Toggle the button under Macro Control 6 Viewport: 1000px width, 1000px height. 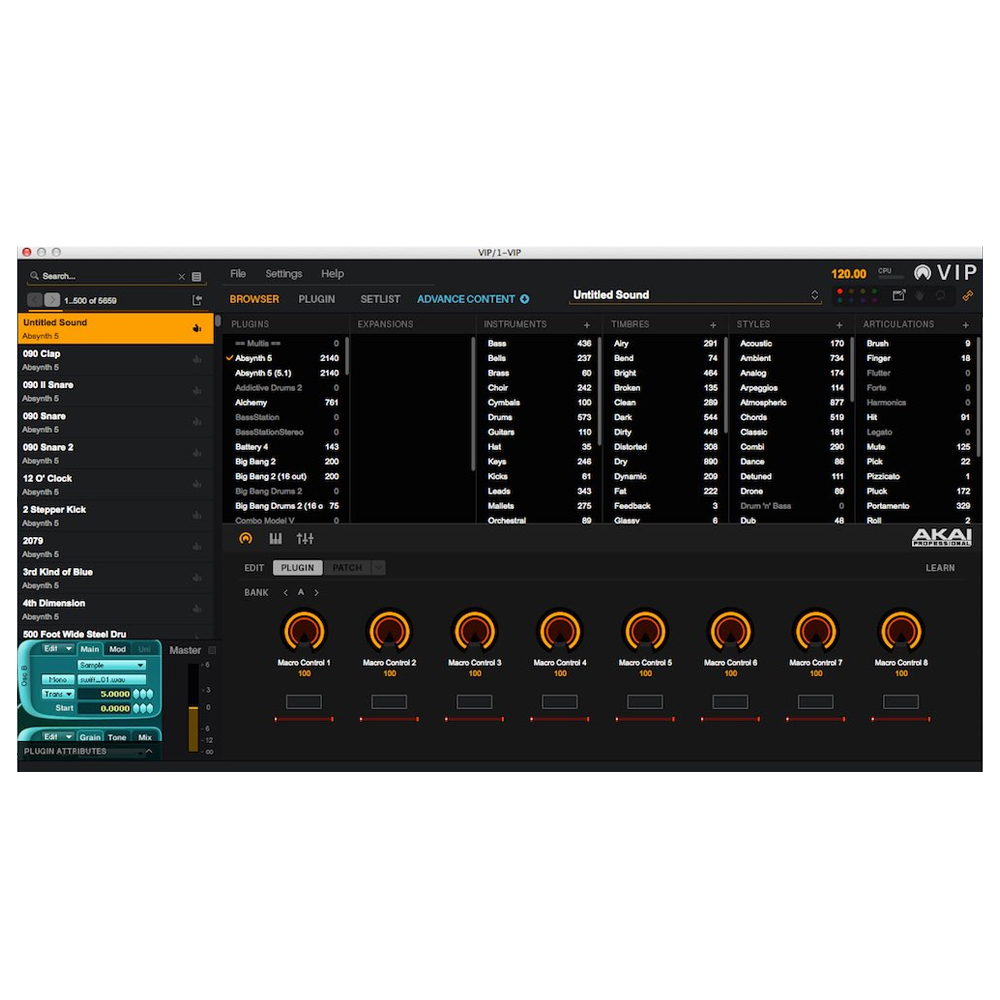(x=730, y=702)
